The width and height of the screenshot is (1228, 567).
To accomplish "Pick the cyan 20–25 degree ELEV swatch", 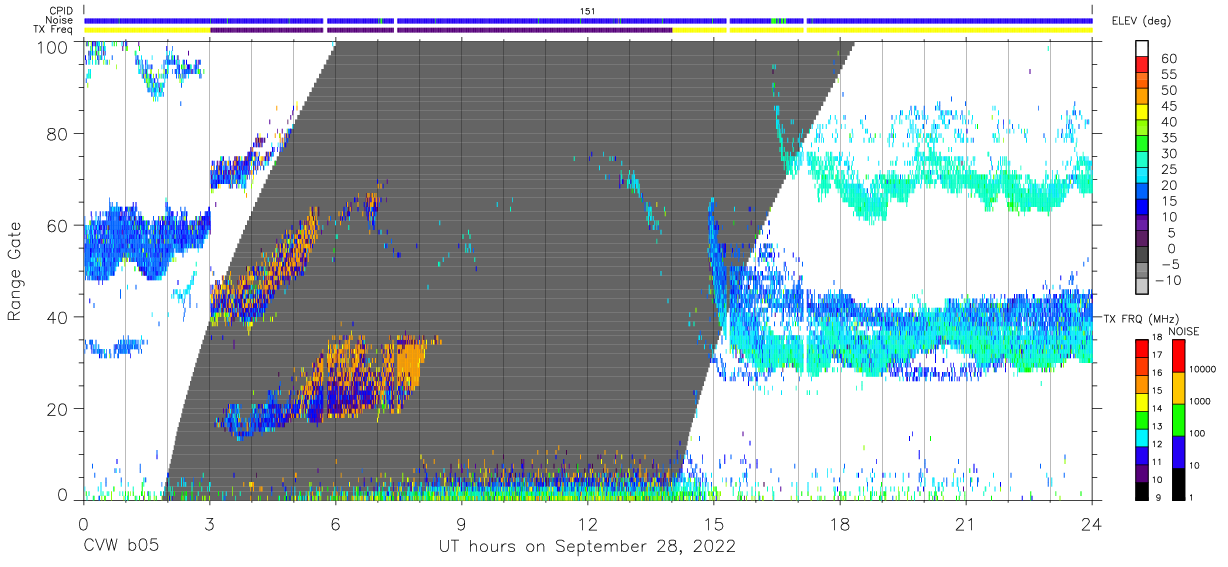I will (x=1143, y=177).
